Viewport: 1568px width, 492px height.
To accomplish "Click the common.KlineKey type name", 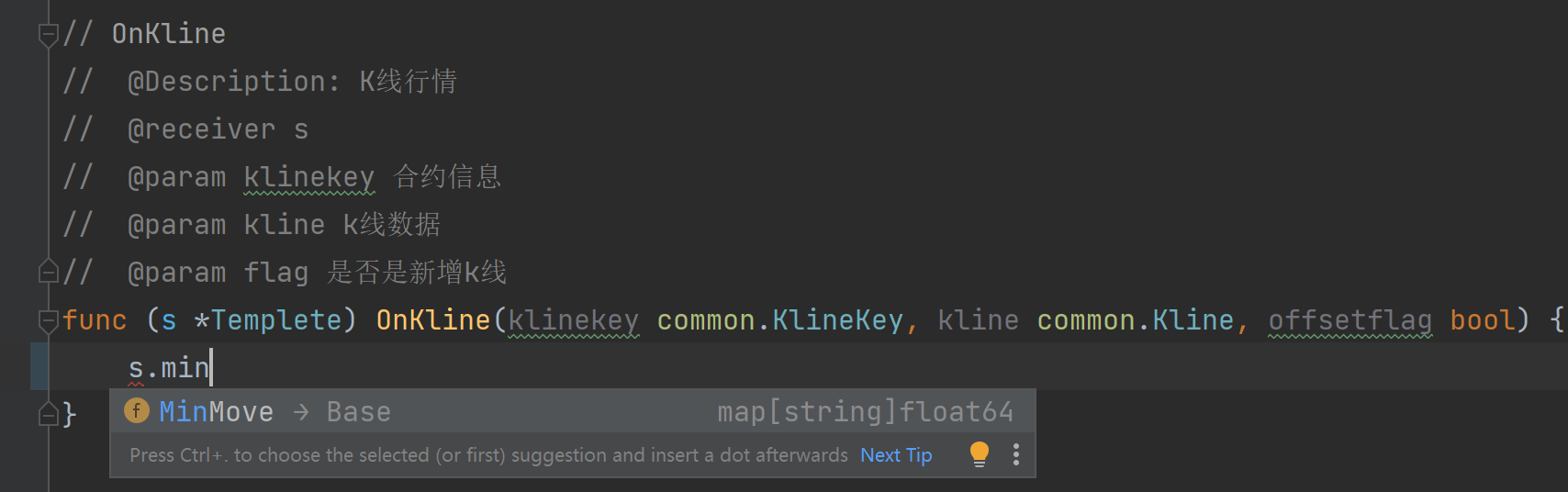I will point(779,320).
